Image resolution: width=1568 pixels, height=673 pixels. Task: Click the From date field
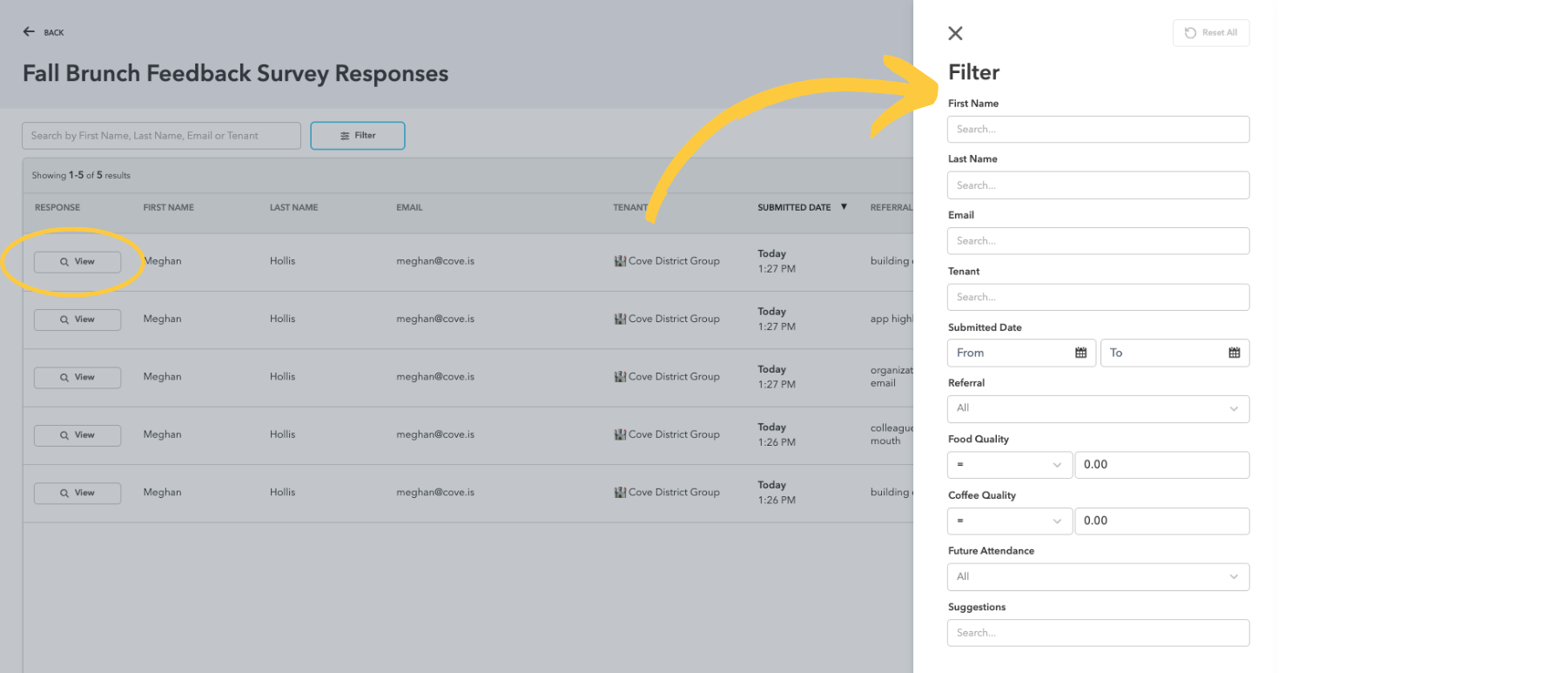(1021, 353)
